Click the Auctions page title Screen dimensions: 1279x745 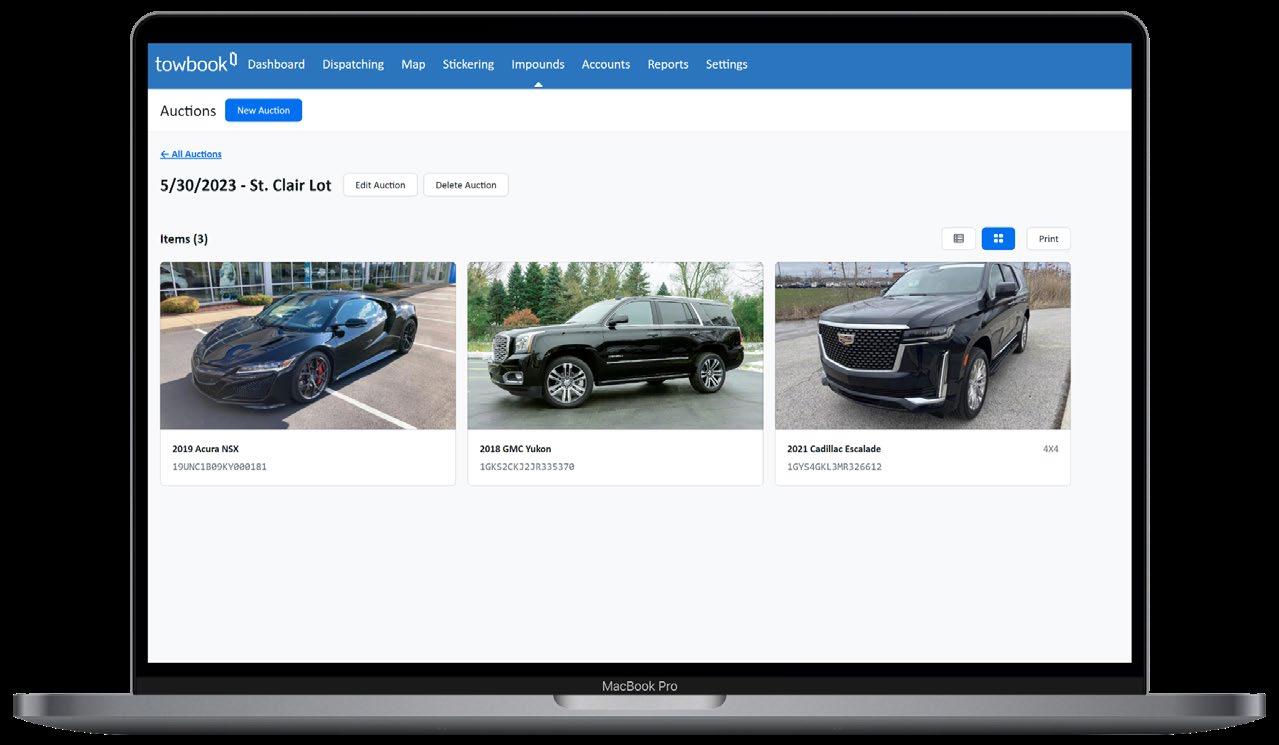click(x=188, y=111)
